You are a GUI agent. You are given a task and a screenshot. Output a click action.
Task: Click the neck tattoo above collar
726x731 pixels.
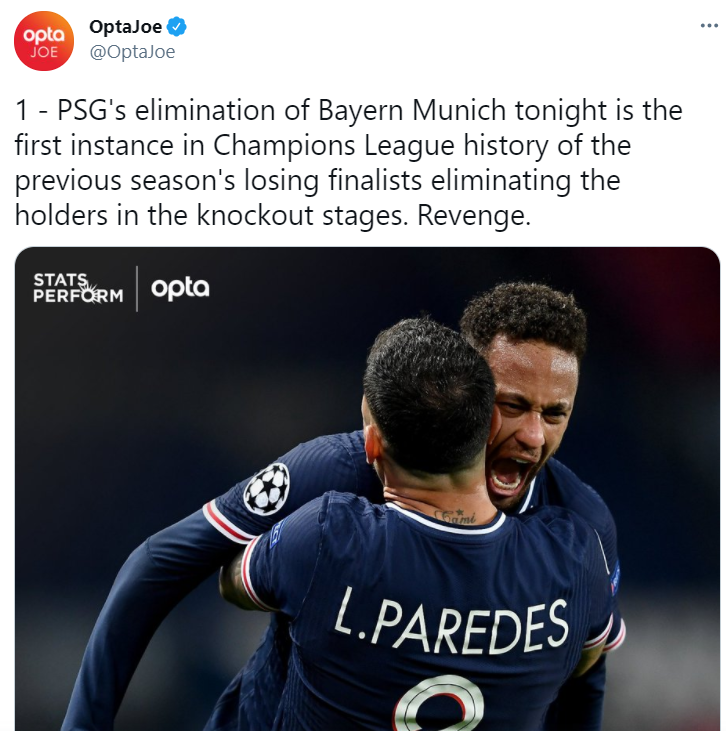tap(456, 517)
